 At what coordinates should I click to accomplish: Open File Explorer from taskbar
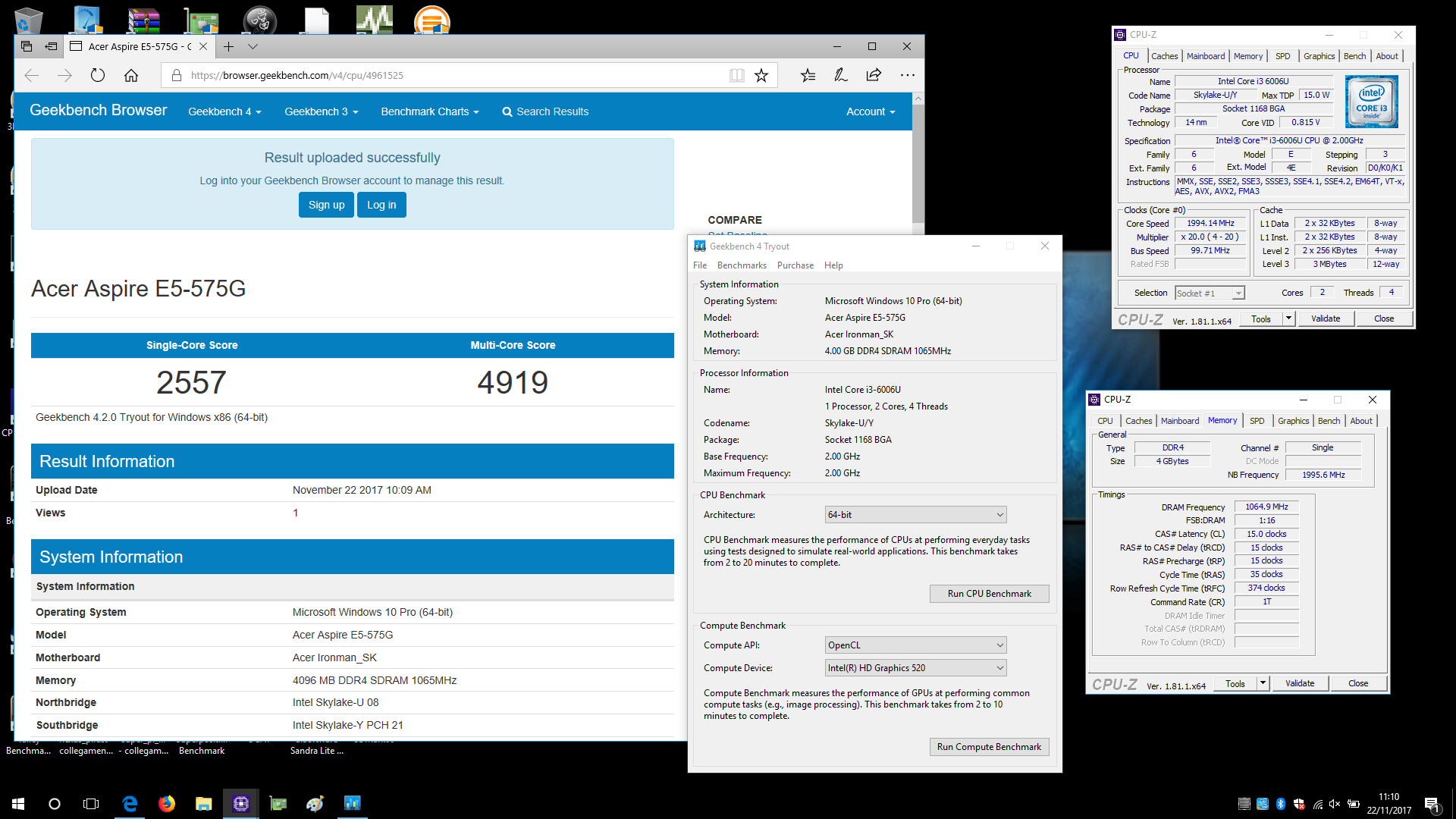point(203,804)
